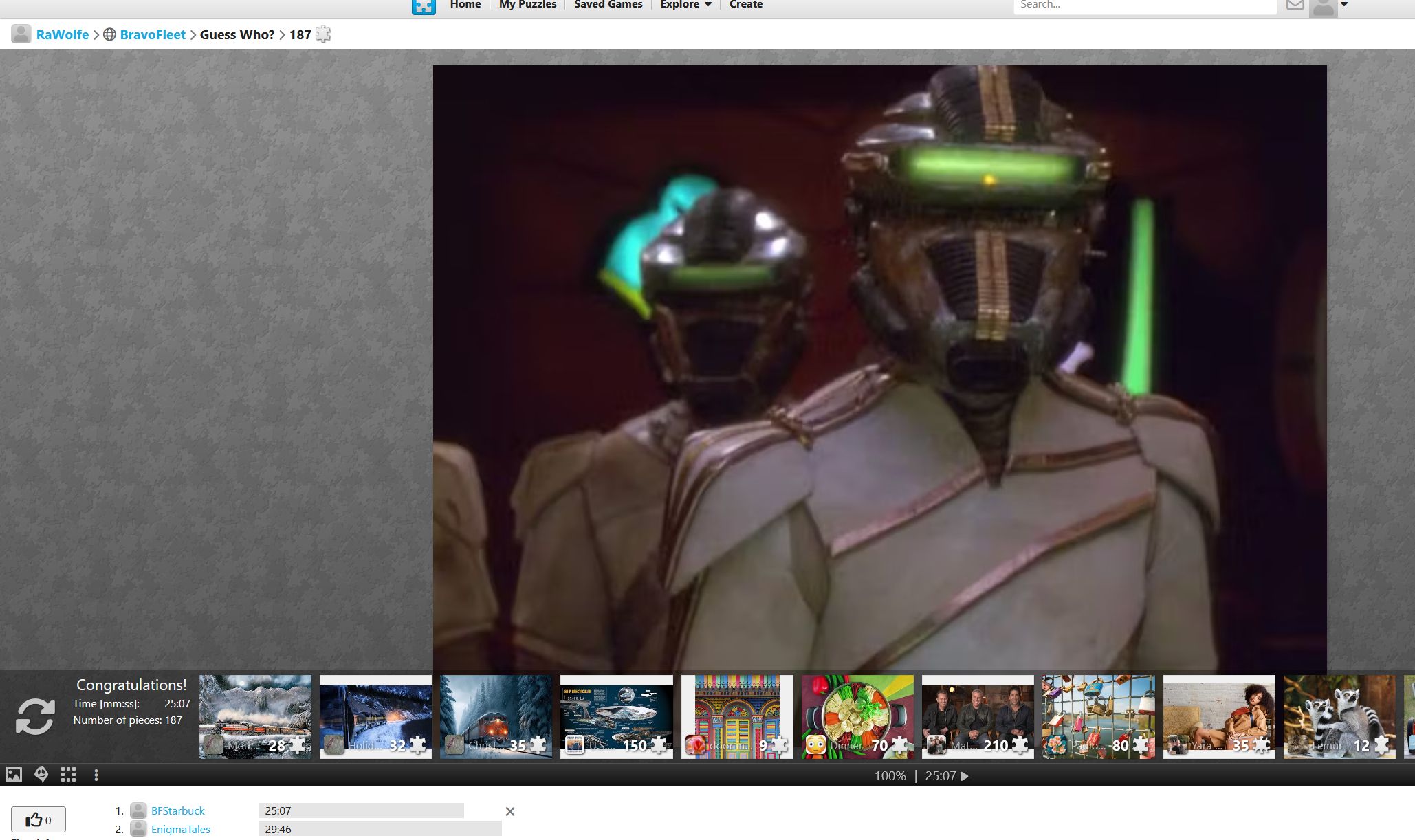This screenshot has height=840, width=1415.
Task: Expand the account dropdown arrow
Action: (1344, 5)
